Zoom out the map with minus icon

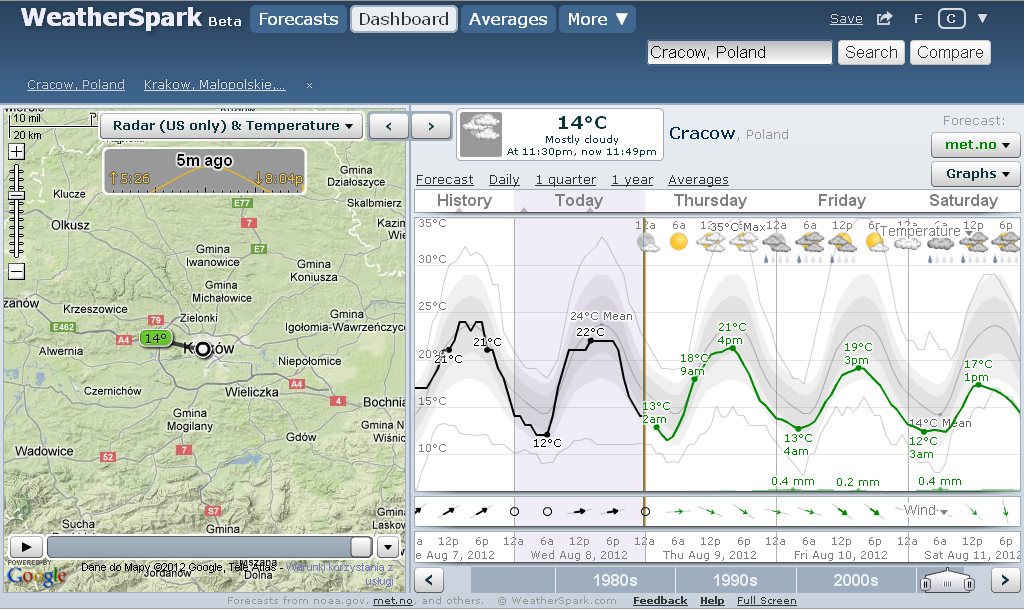(x=16, y=272)
